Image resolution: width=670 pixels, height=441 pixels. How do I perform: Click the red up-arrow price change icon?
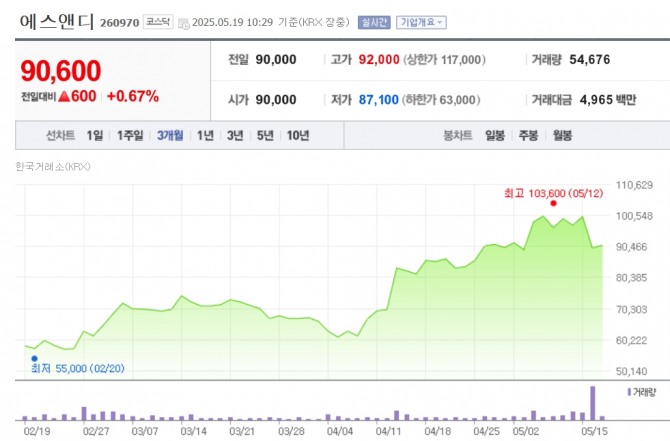click(x=62, y=97)
